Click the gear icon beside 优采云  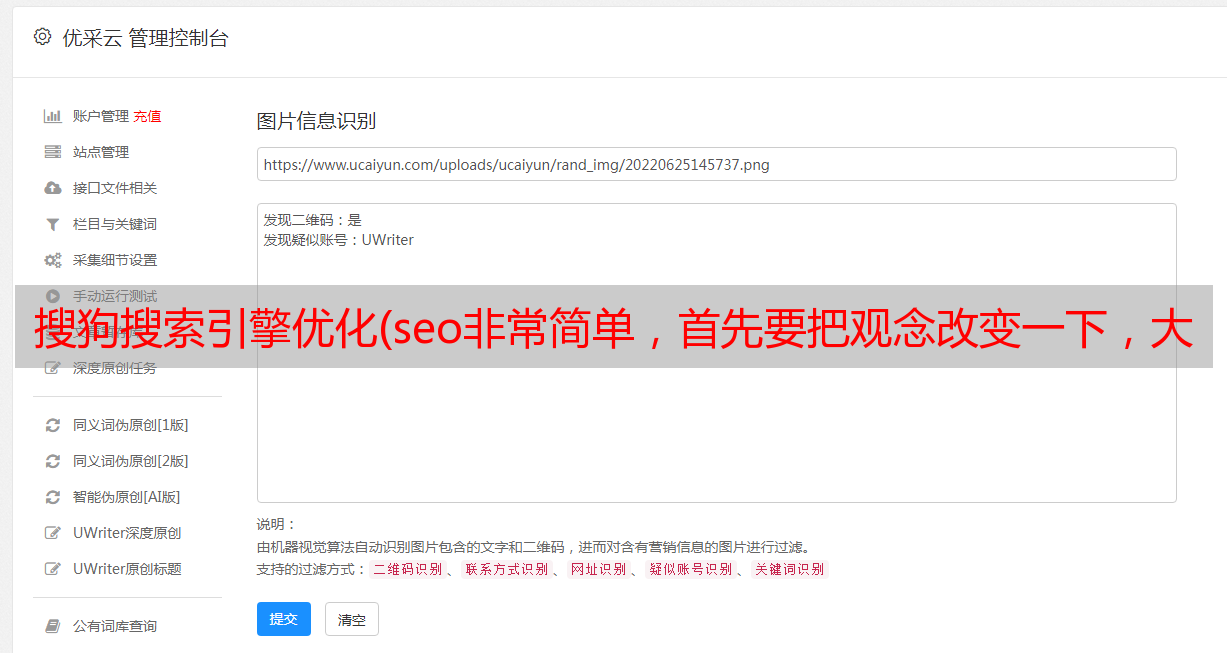[42, 37]
